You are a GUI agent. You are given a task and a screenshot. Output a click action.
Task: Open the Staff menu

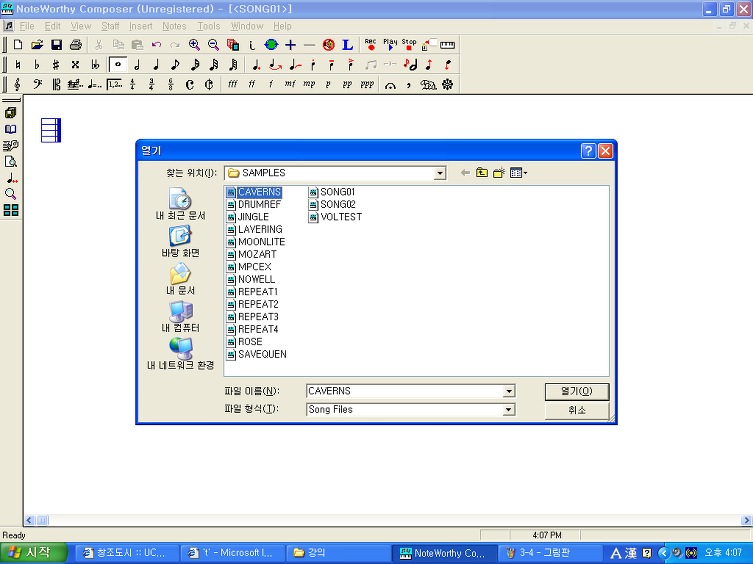pos(110,26)
